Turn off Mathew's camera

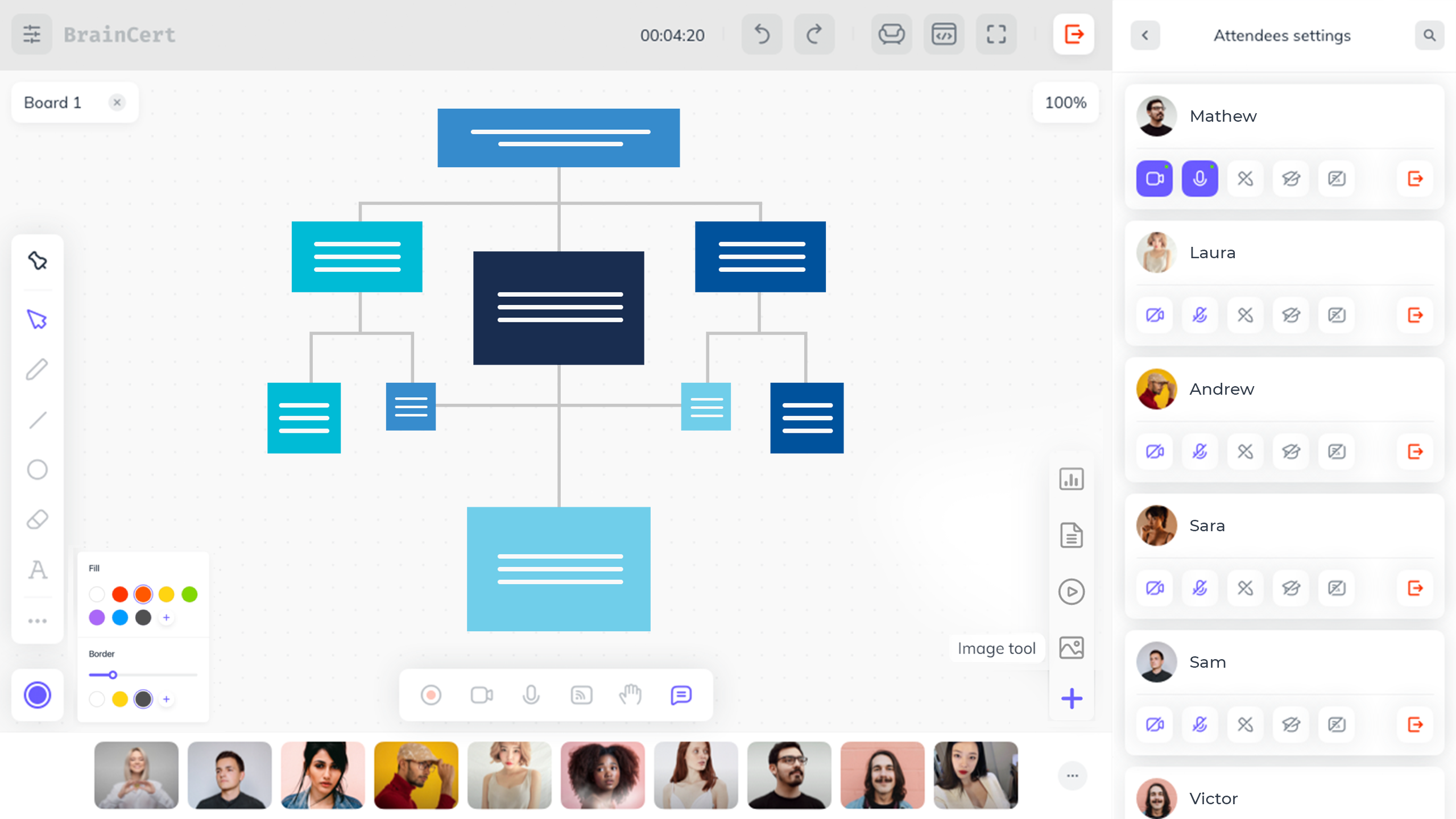(1155, 179)
